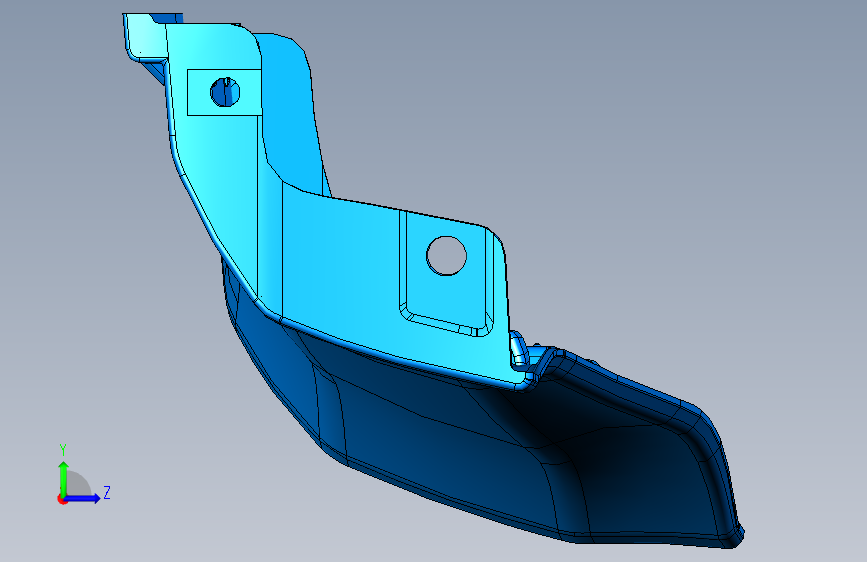Click the red origin ball of the triad
Screen dimensions: 867x562
click(x=62, y=499)
